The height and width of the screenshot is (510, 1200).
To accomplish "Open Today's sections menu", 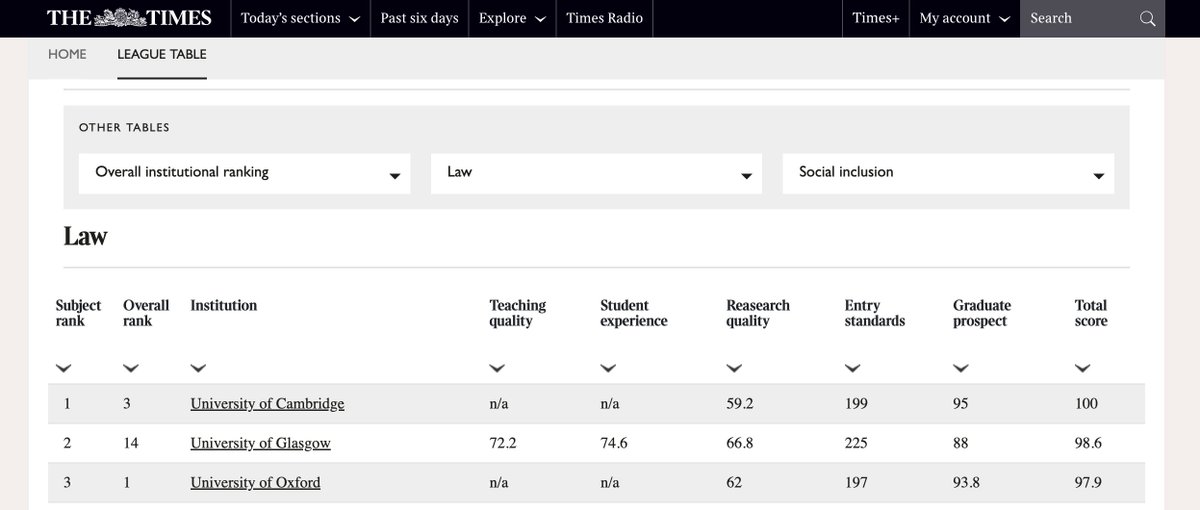I will 301,18.
